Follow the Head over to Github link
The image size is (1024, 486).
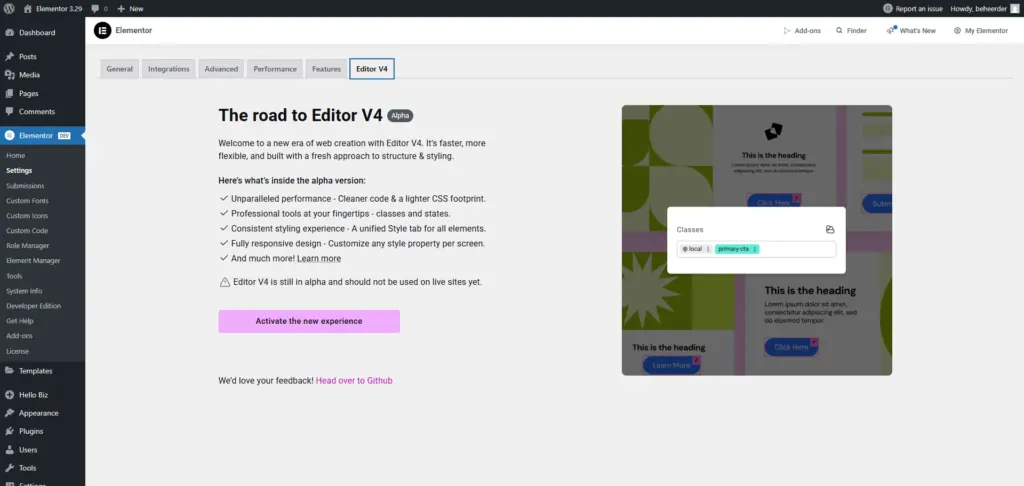pyautogui.click(x=354, y=380)
